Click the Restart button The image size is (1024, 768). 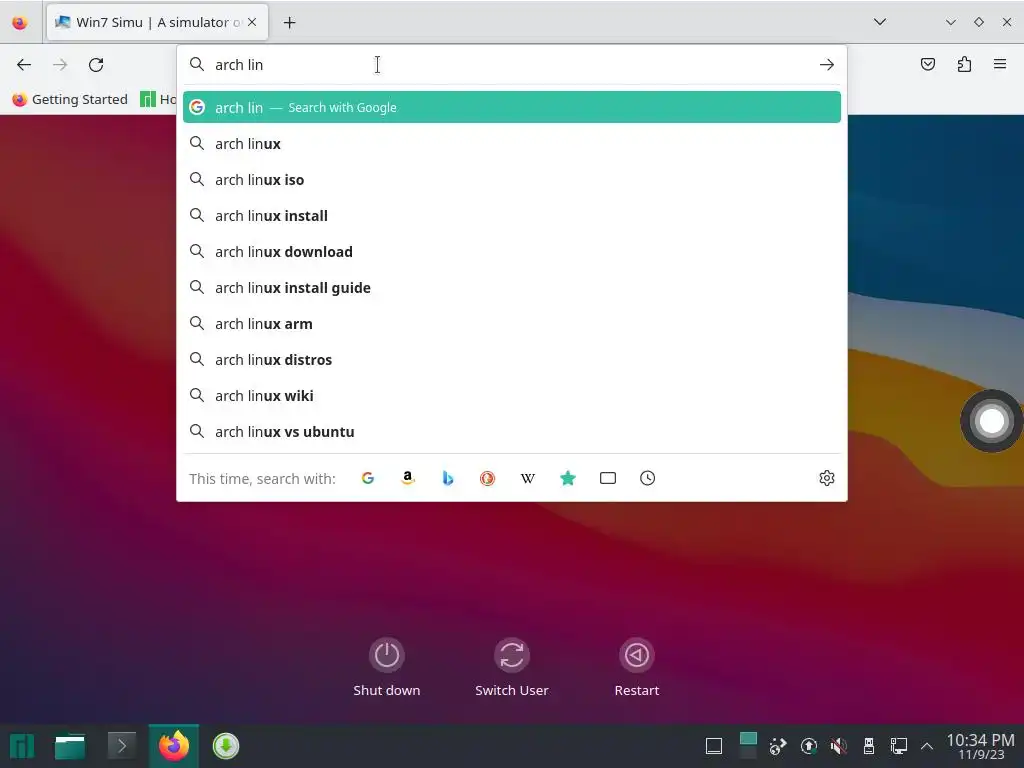click(x=637, y=667)
